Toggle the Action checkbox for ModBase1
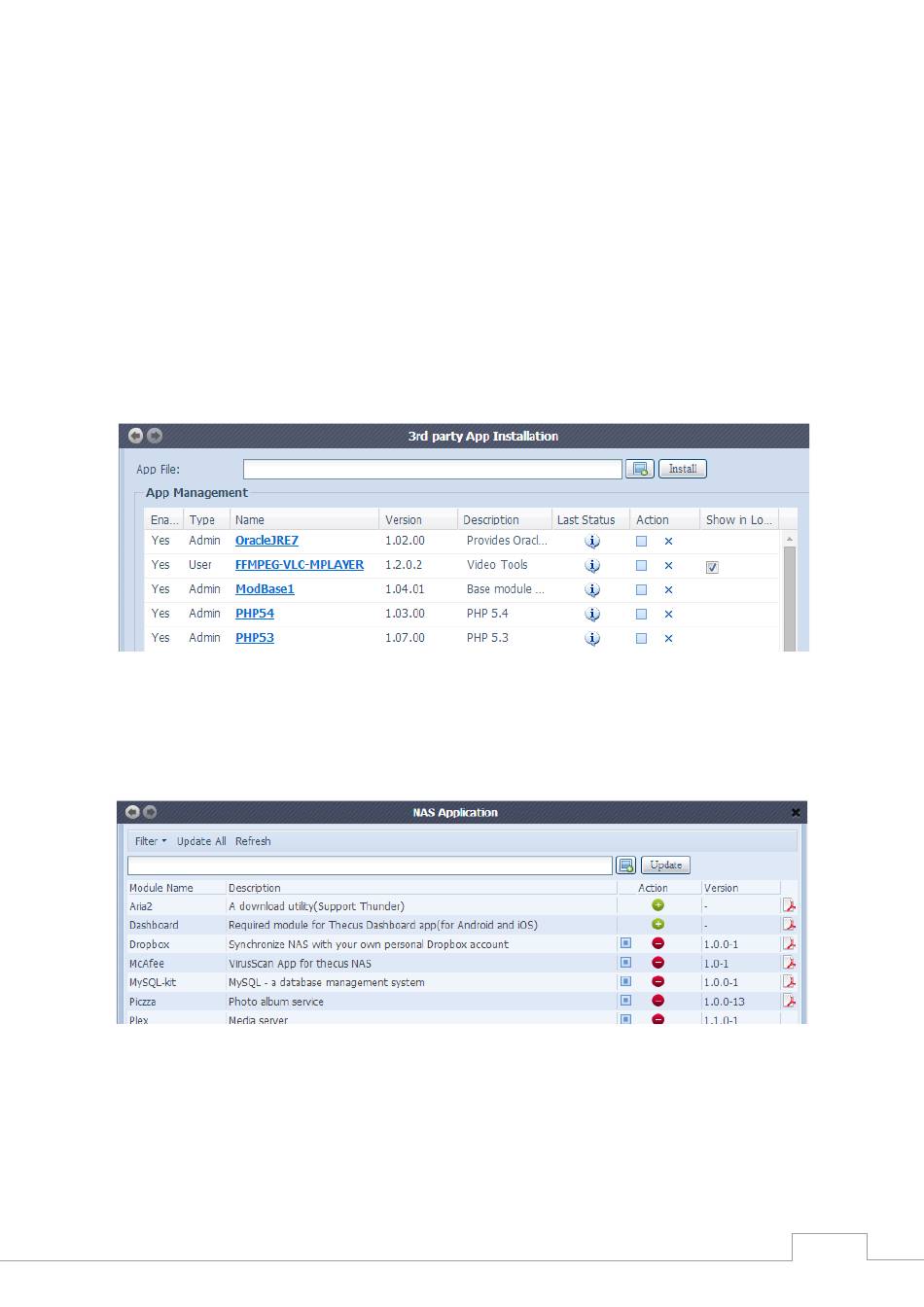 pyautogui.click(x=641, y=590)
